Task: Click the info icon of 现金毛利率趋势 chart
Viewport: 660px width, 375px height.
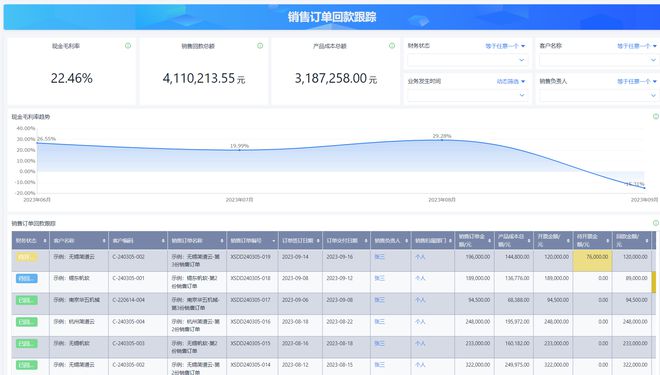Action: click(656, 116)
